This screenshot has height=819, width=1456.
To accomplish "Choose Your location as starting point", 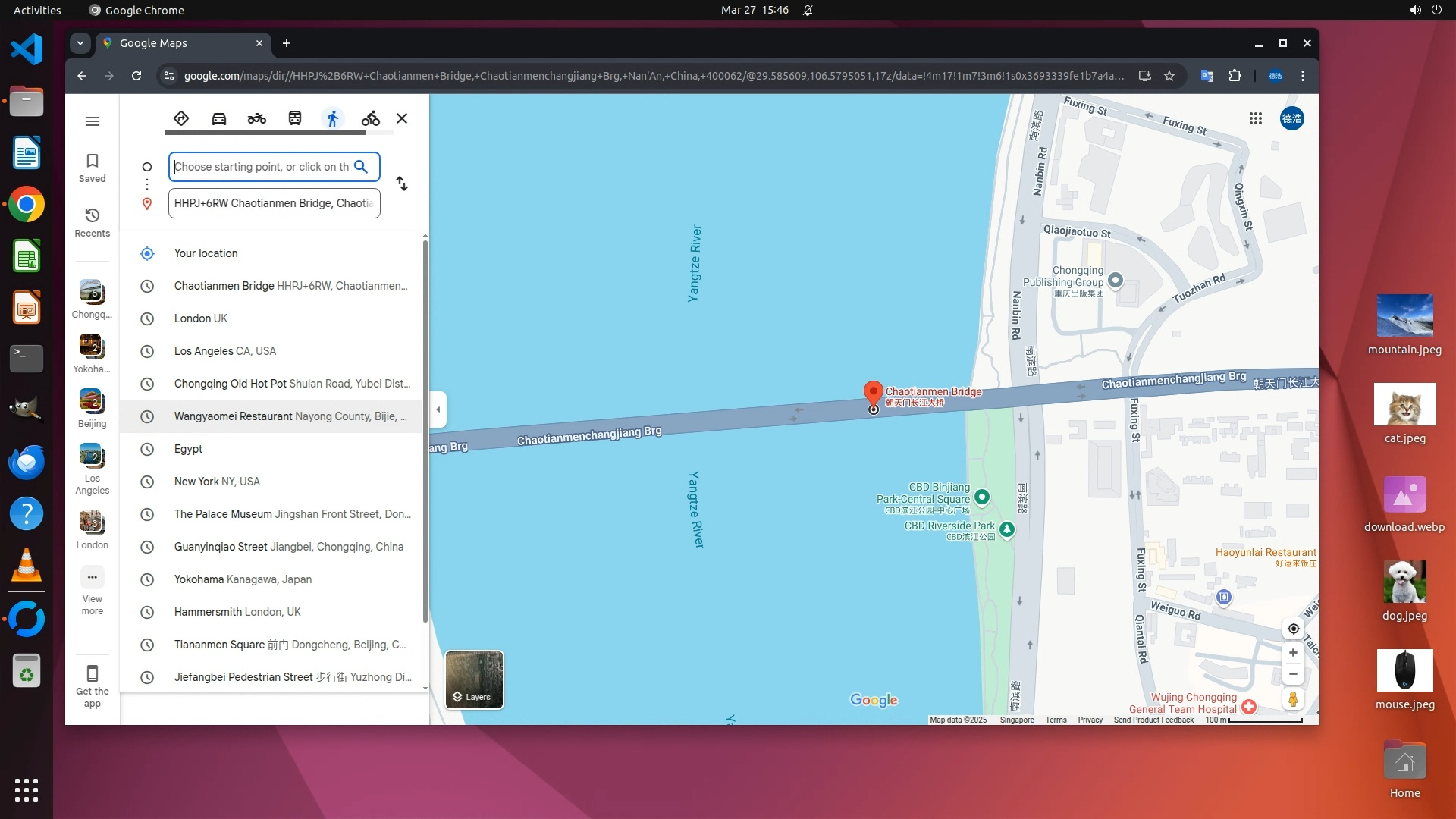I will [206, 253].
